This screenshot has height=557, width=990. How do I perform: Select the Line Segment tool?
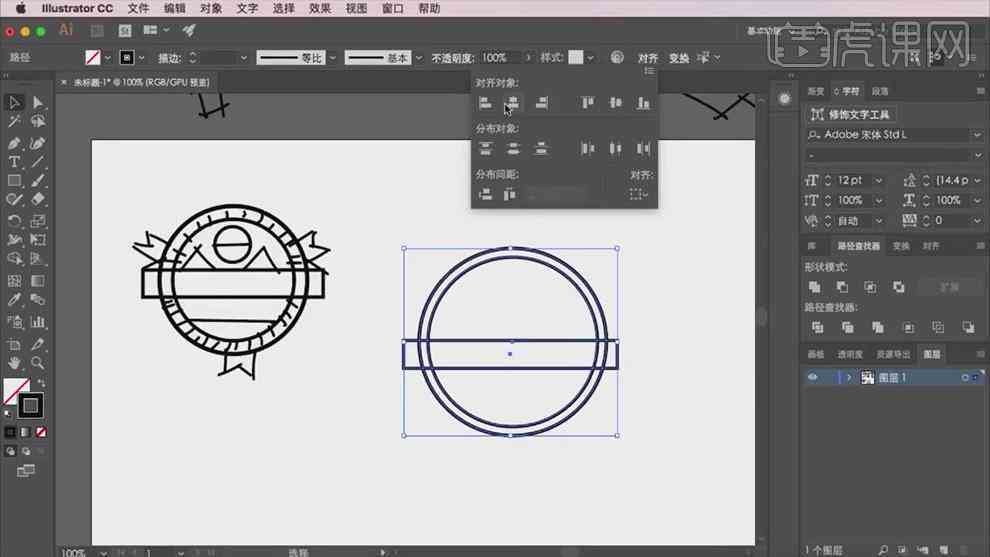pos(38,162)
